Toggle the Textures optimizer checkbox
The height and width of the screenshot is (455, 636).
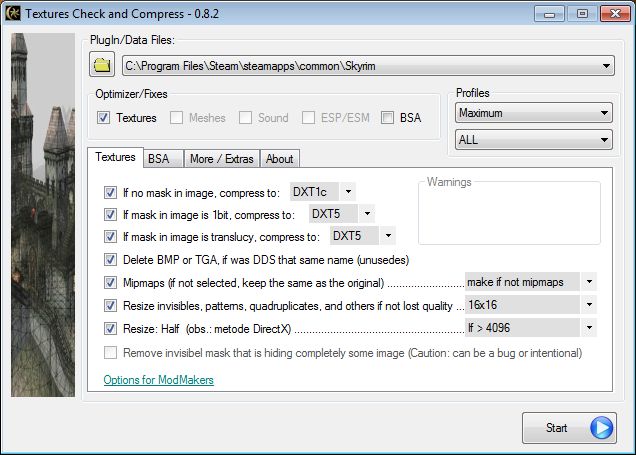104,118
